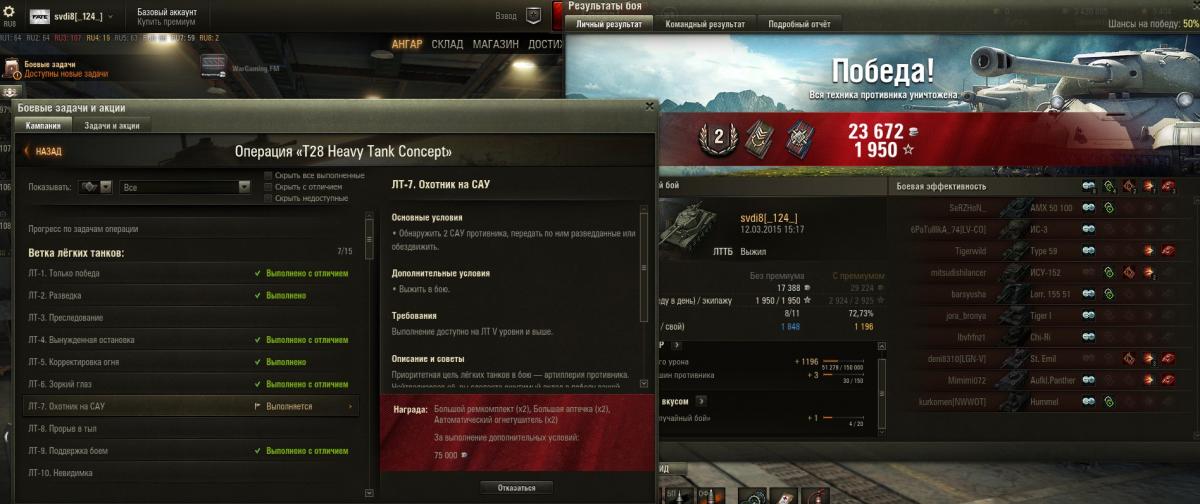The image size is (1200, 504).
Task: Click the crossed-guns achievement badge
Action: (x=800, y=138)
